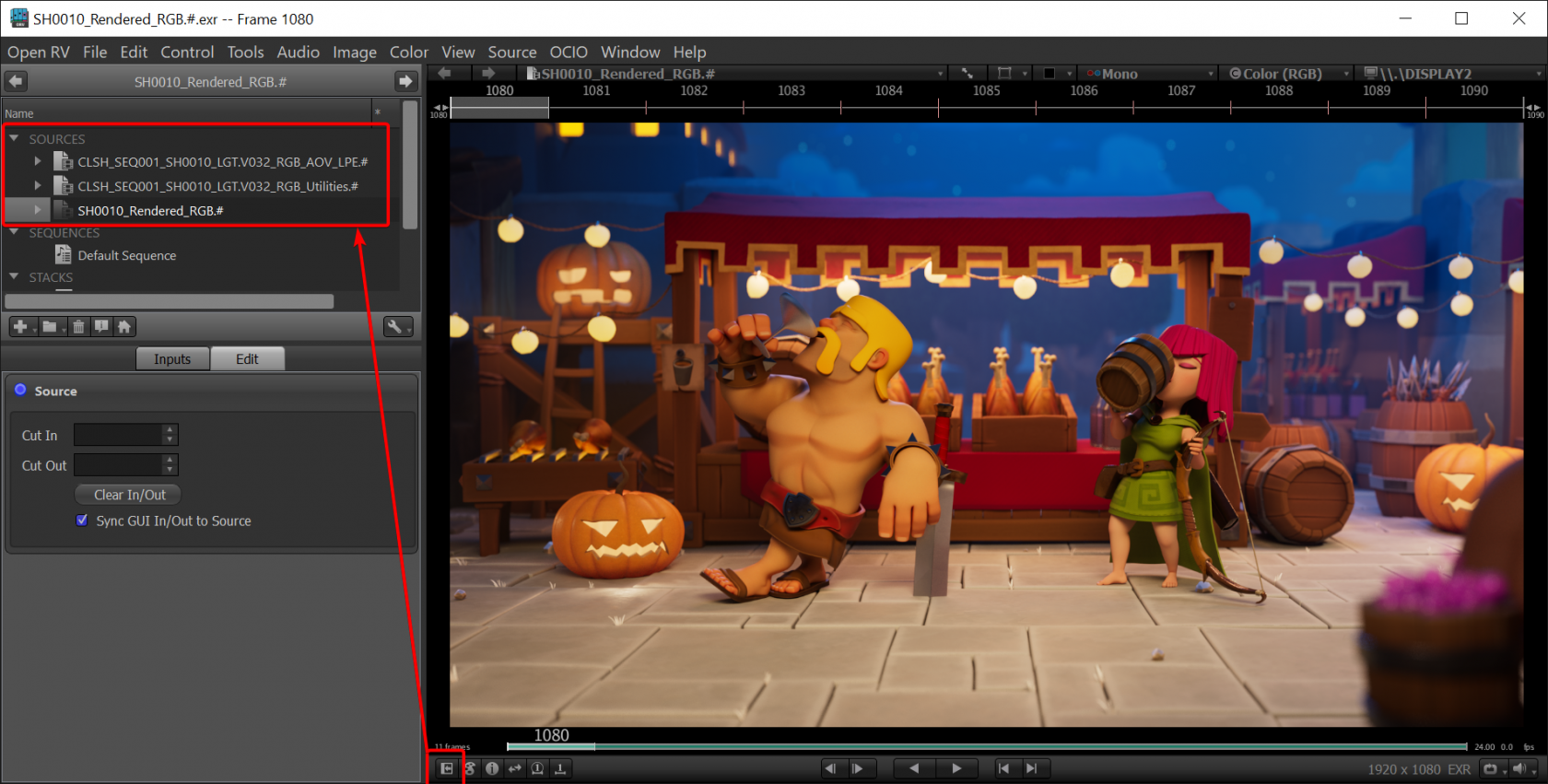The height and width of the screenshot is (784, 1548).
Task: Click the mark frame icon in bottom toolbar
Action: (560, 768)
